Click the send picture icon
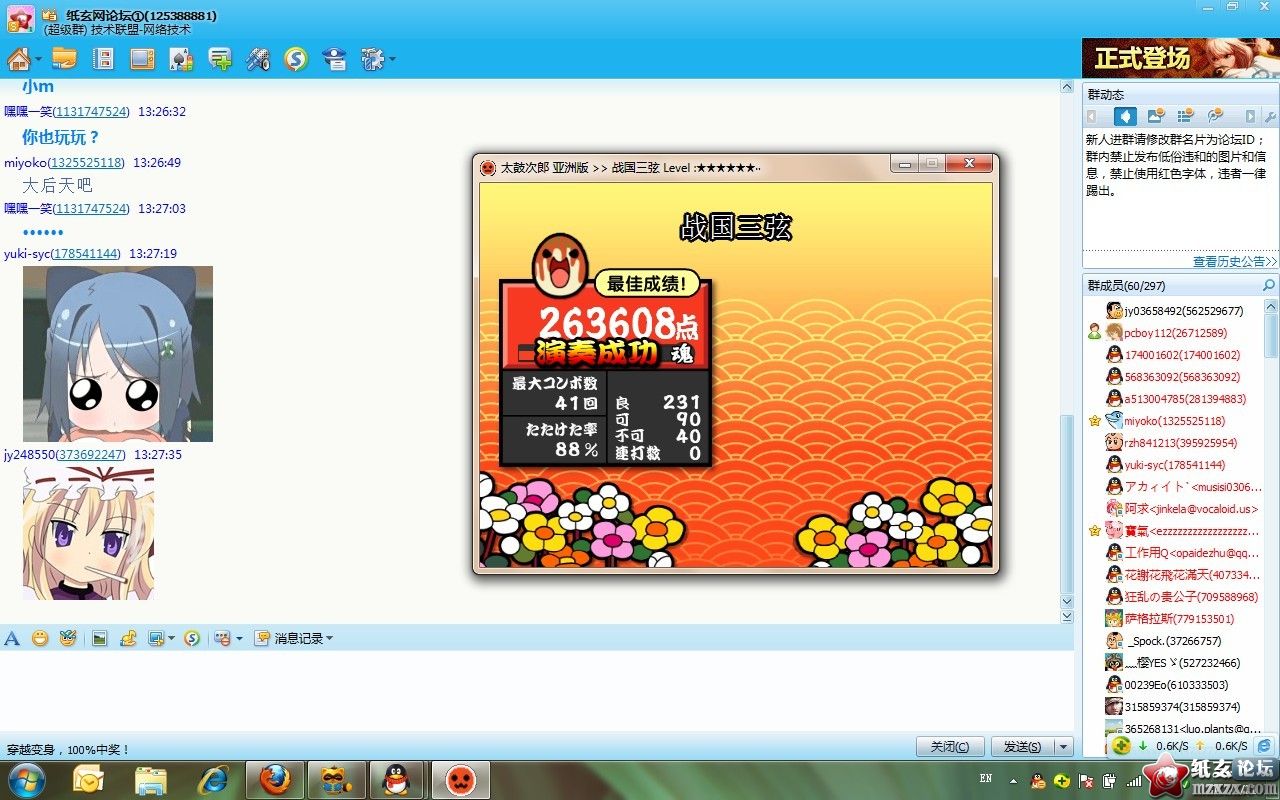 100,638
